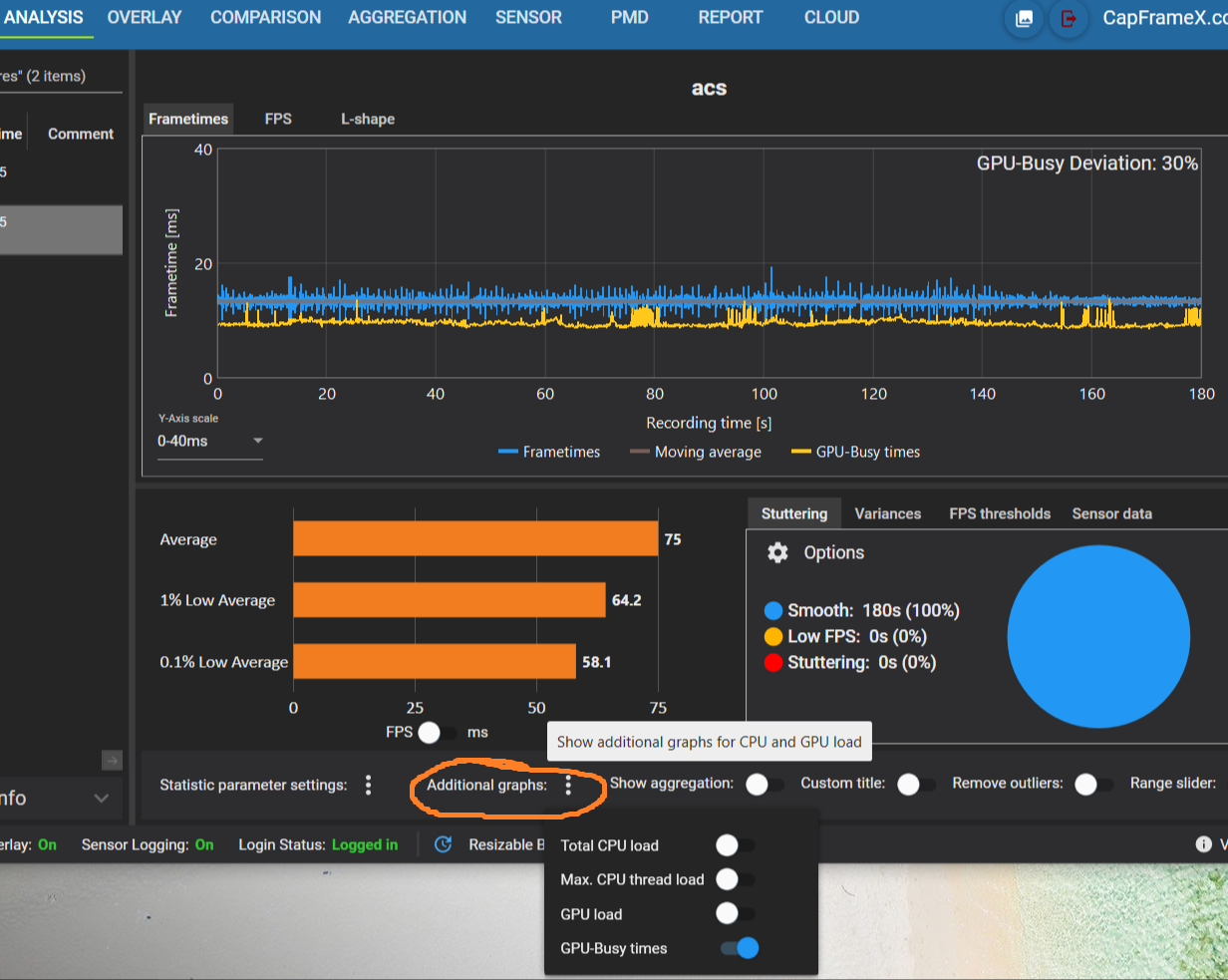The width and height of the screenshot is (1228, 980).
Task: Click the 'Sensor Logging: On' status text
Action: pyautogui.click(x=148, y=844)
